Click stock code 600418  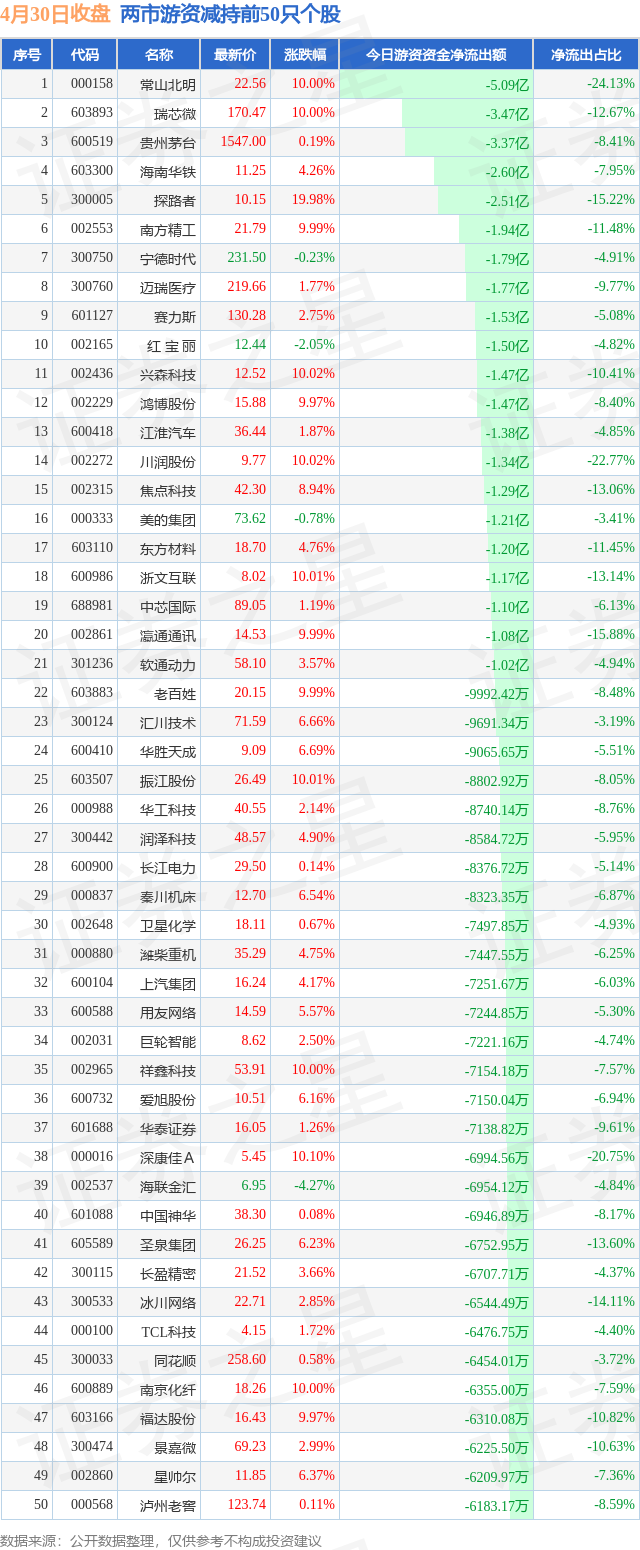pos(92,432)
